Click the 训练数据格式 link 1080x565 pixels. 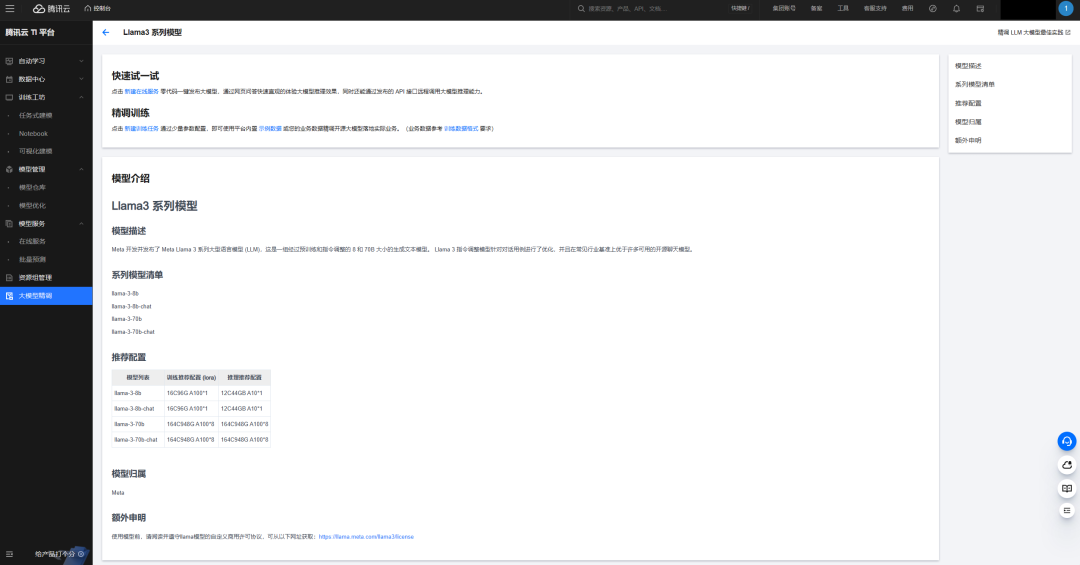(x=461, y=129)
